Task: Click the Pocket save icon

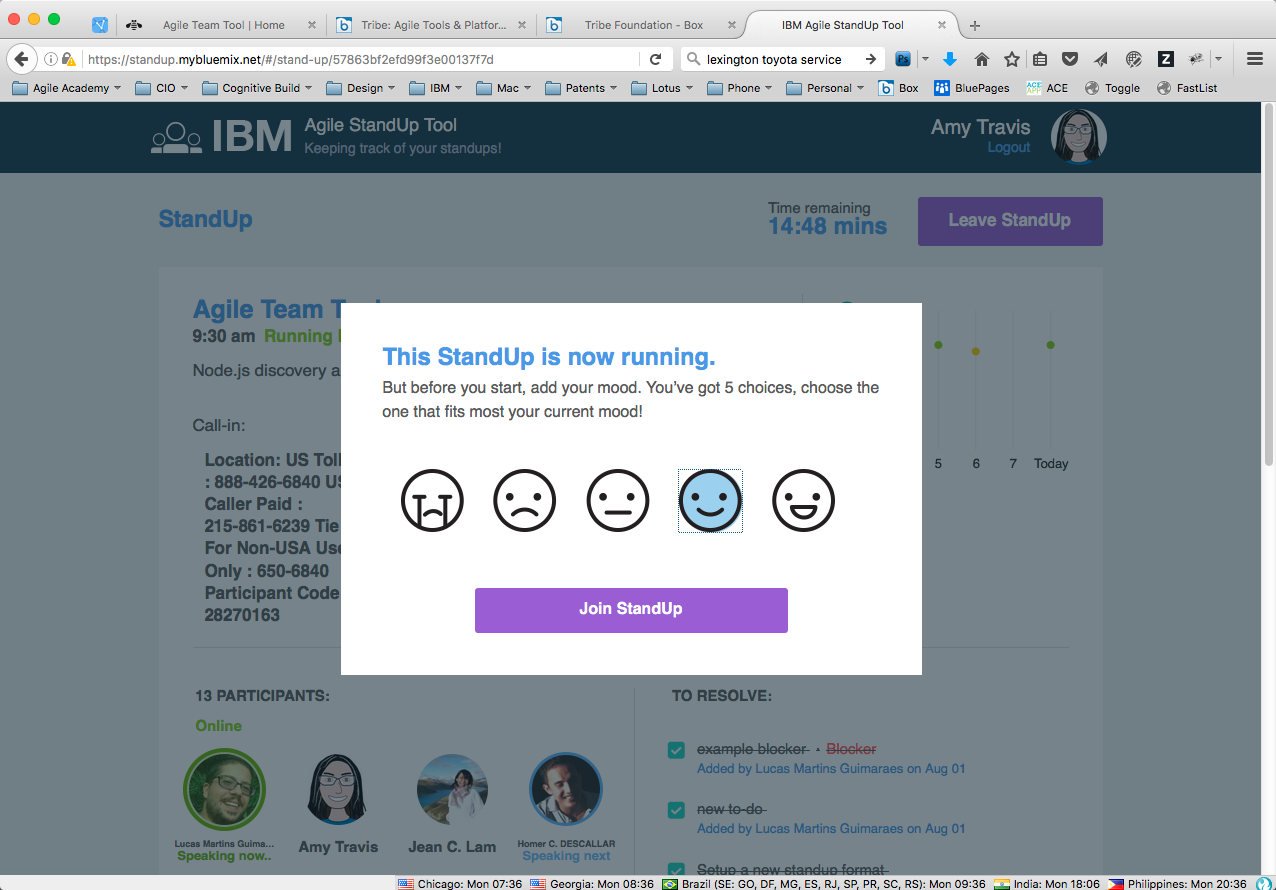Action: [x=1070, y=59]
